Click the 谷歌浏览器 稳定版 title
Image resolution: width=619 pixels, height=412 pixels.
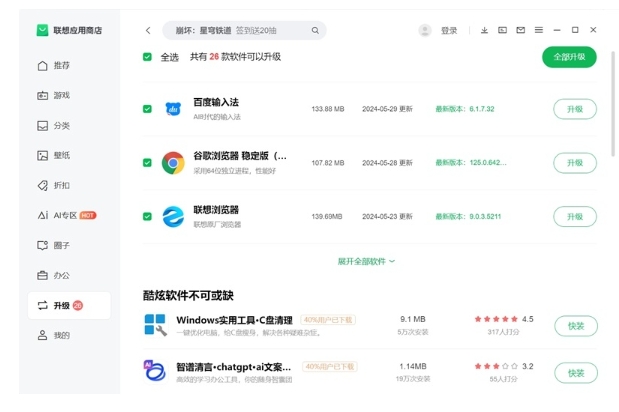[x=240, y=156]
